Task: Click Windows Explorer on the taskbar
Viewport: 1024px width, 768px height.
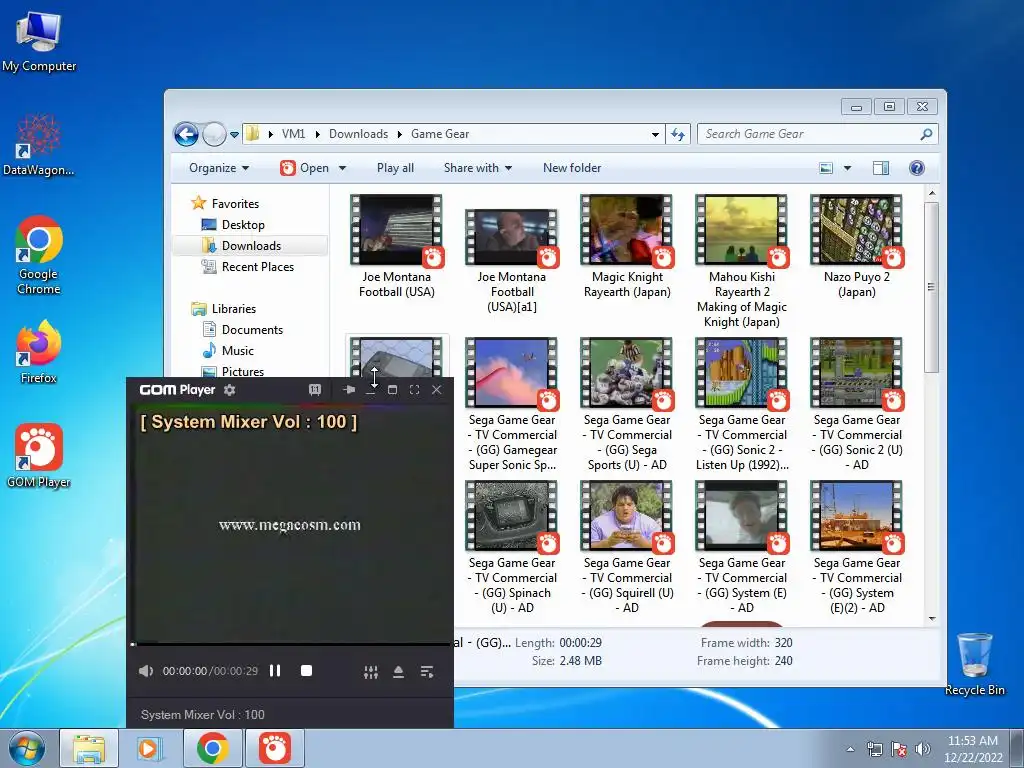Action: click(89, 748)
